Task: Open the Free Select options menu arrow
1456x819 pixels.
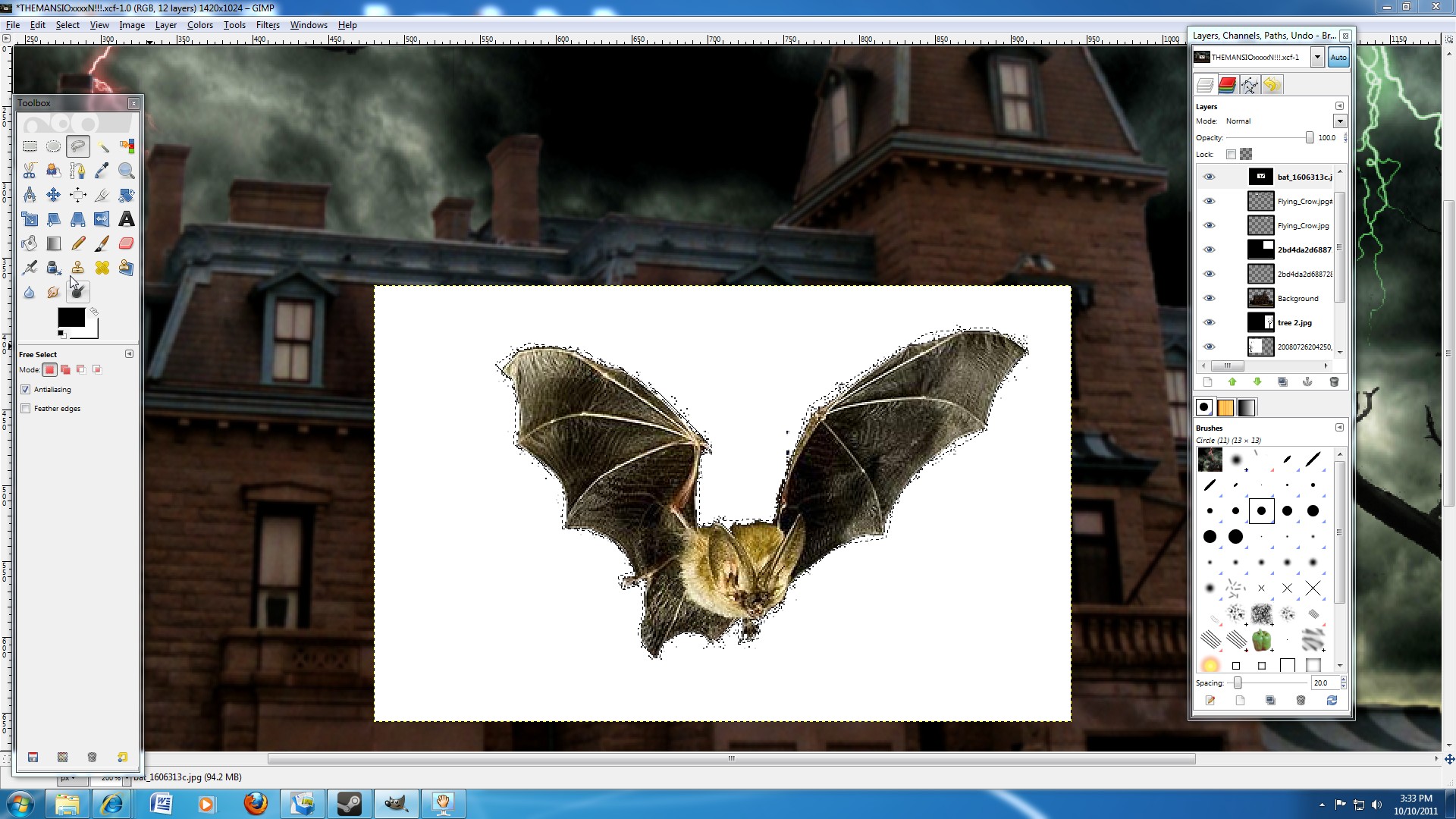Action: (x=129, y=354)
